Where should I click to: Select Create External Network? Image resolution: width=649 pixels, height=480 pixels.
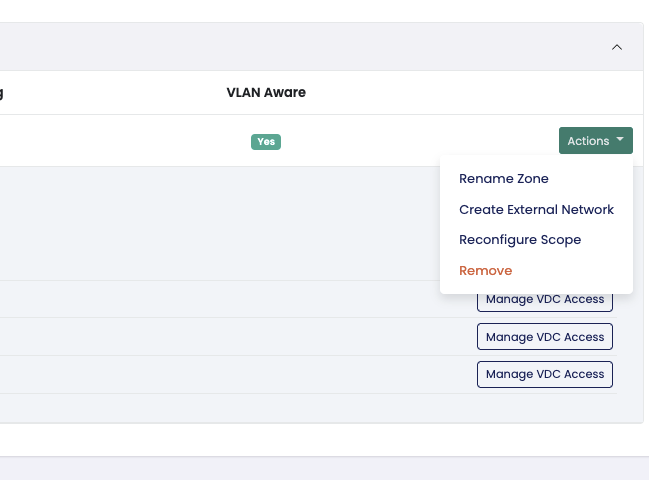point(536,209)
